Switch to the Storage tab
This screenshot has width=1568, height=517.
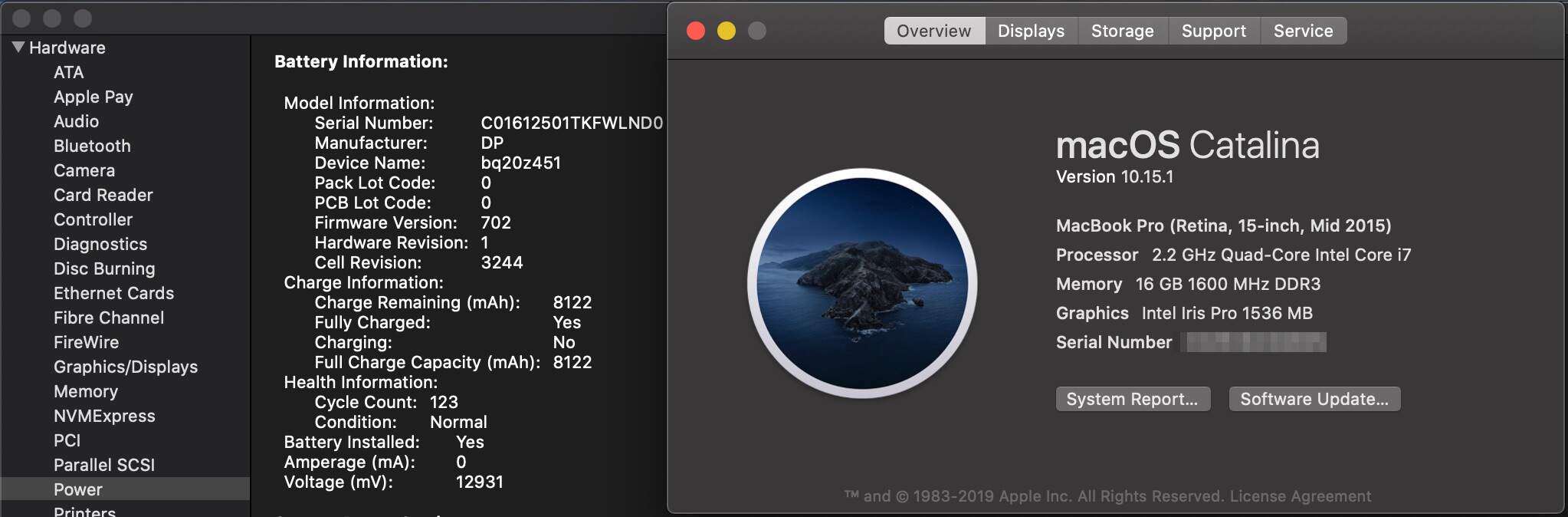(x=1123, y=31)
